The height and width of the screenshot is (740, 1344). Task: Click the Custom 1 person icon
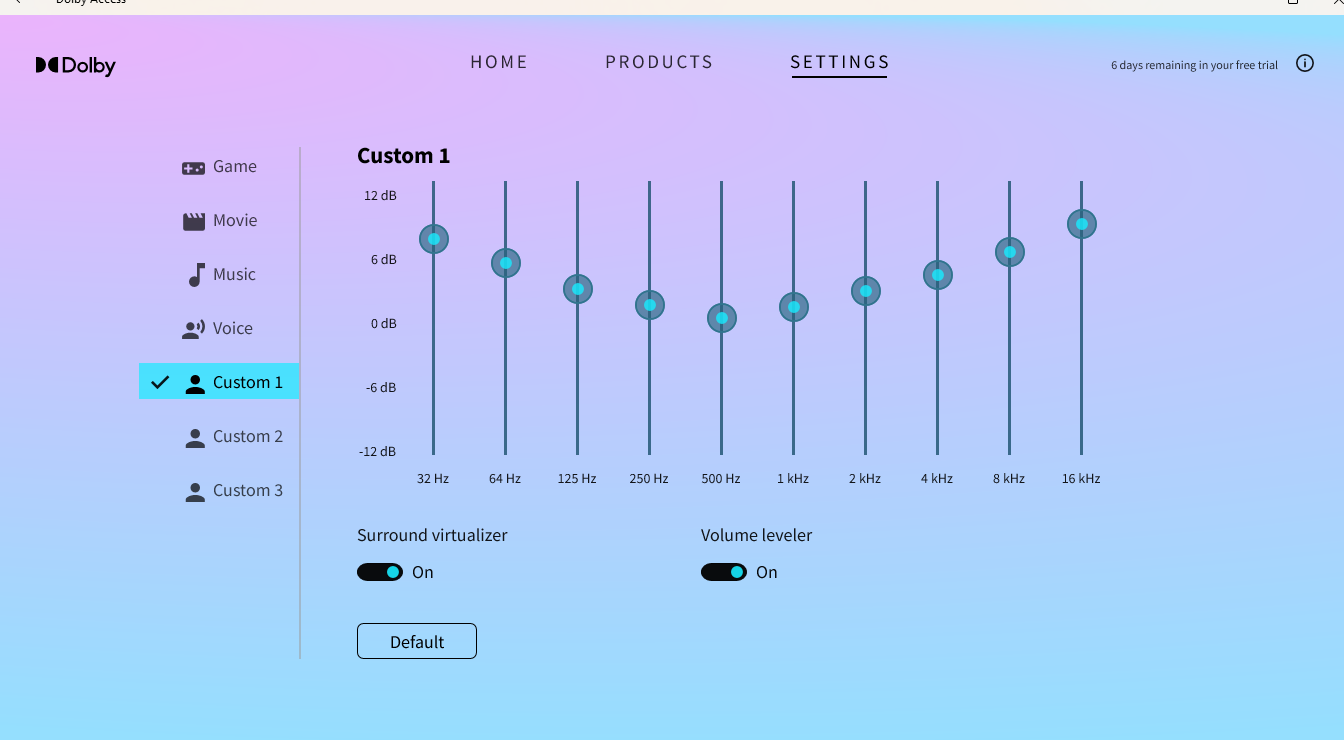(195, 383)
